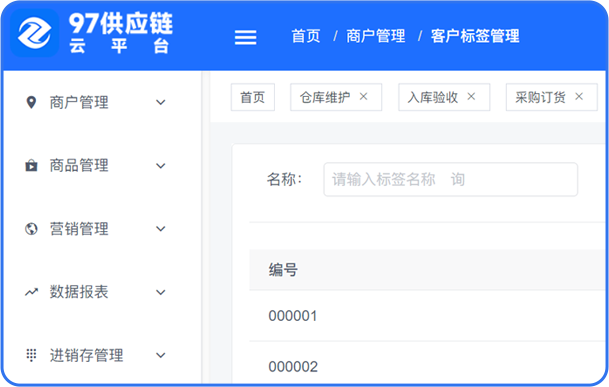Close the 采购订货 tab
This screenshot has width=609, height=387.
coord(579,96)
